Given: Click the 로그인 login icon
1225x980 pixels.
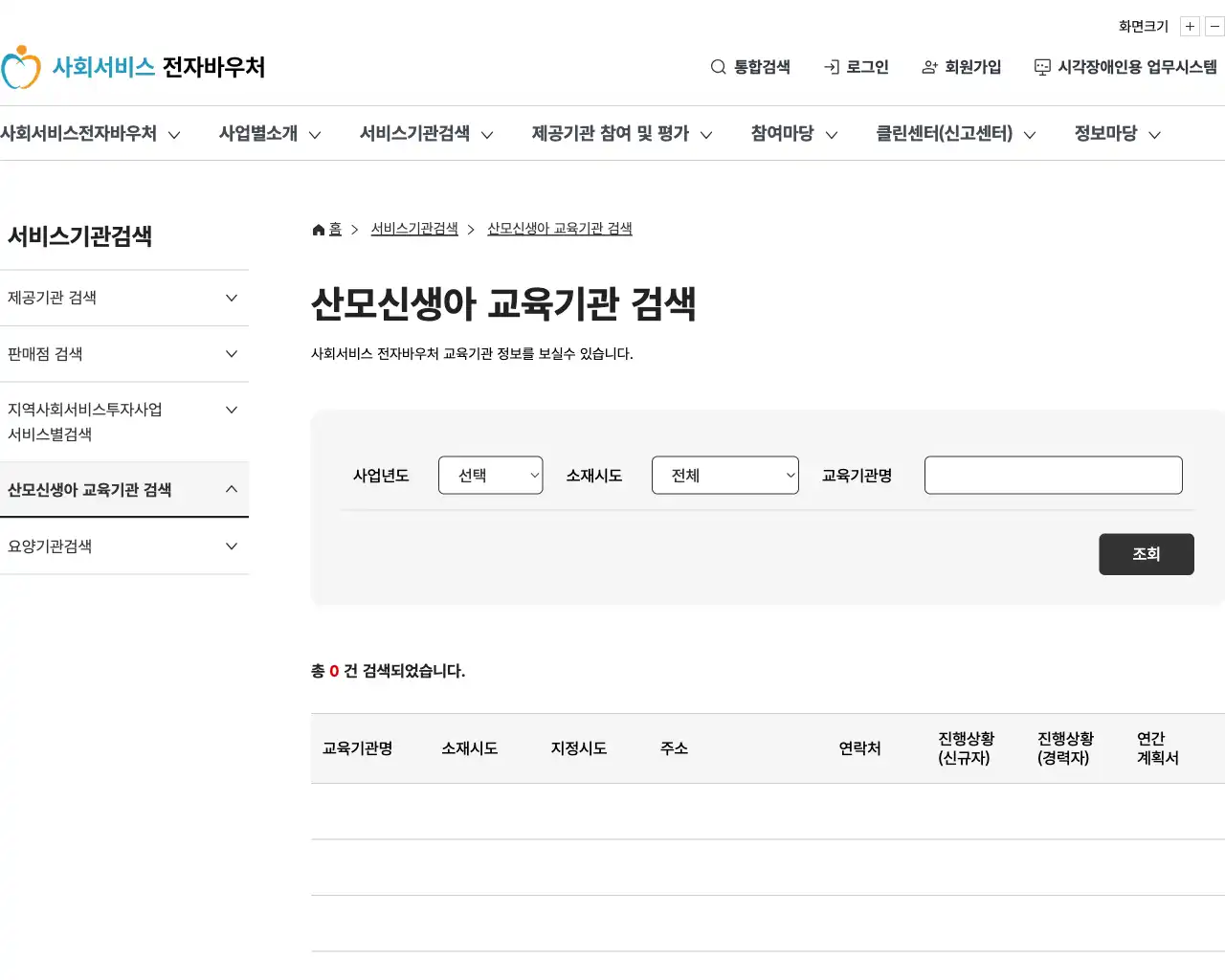Looking at the screenshot, I should [829, 67].
